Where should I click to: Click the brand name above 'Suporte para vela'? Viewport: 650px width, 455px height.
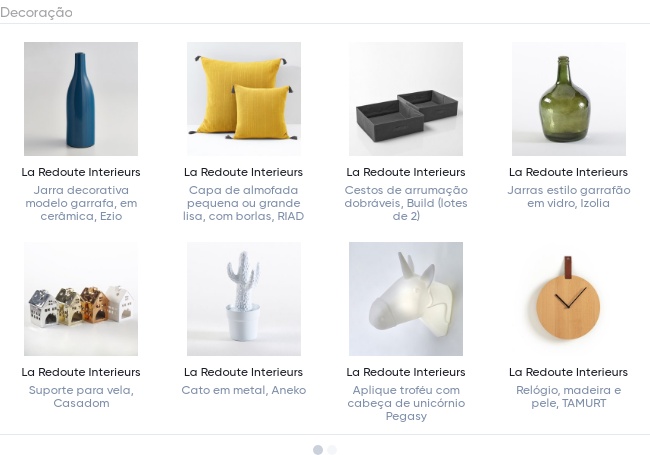click(81, 372)
